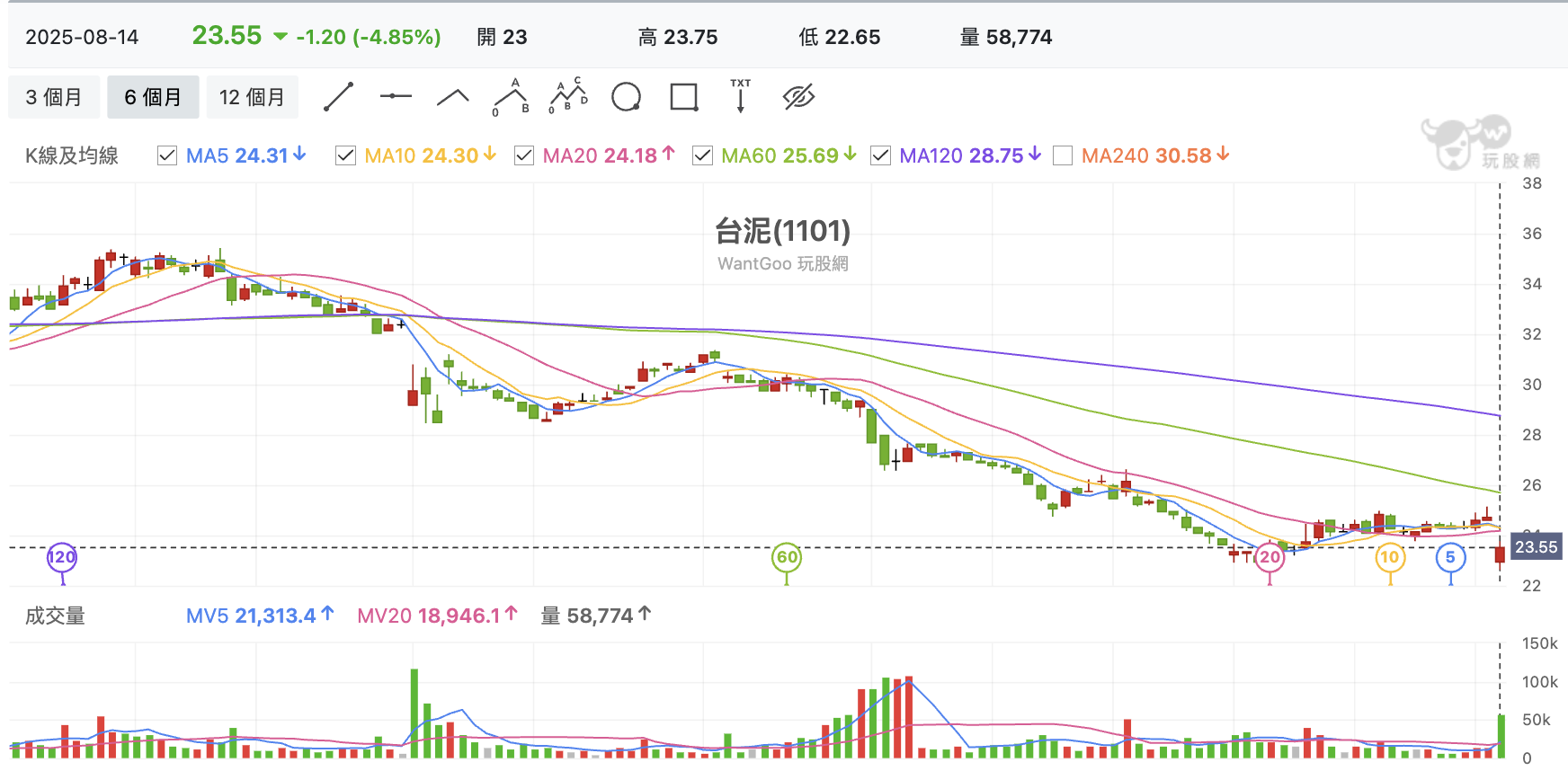1568x771 pixels.
Task: Click the MV20 18,946.1 volume label
Action: click(437, 616)
